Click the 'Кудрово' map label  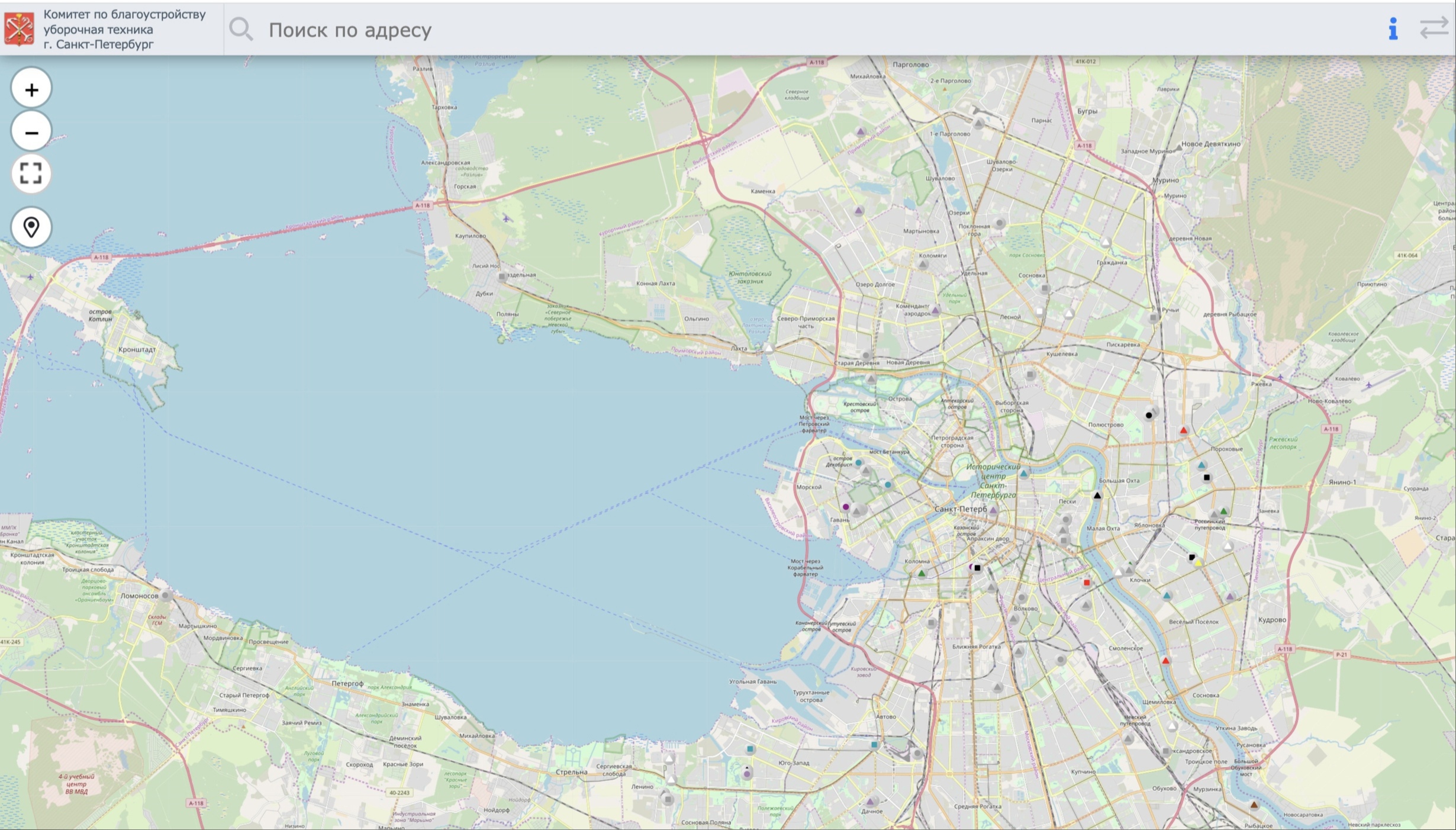pos(1272,620)
